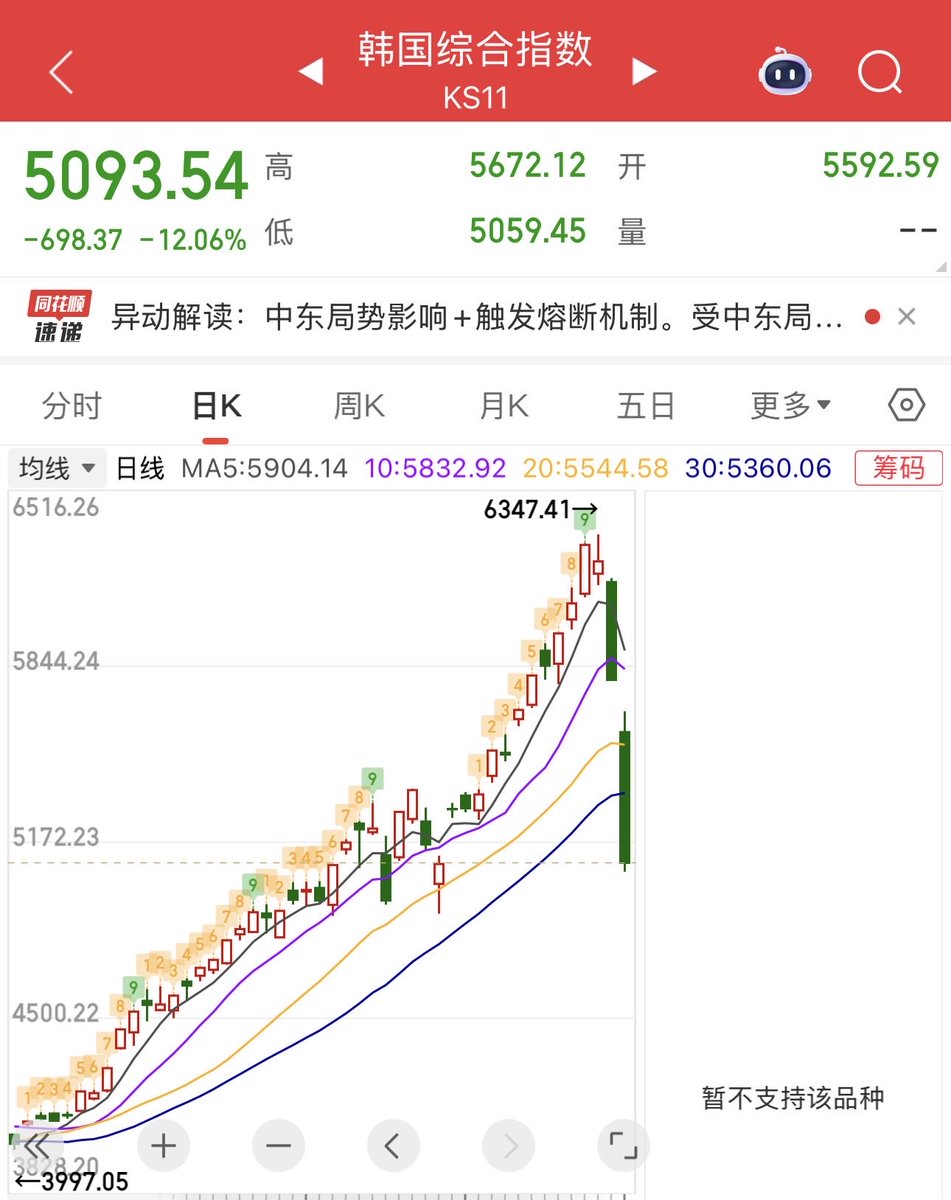Tap the 3997.05 low marker
951x1200 pixels.
click(x=72, y=1182)
